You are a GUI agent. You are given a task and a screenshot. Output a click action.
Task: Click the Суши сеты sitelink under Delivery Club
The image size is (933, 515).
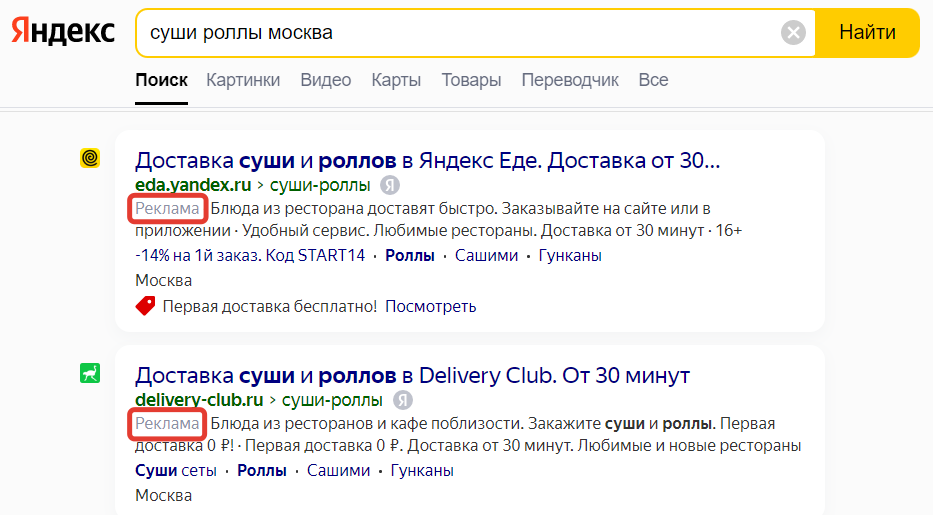coord(176,470)
